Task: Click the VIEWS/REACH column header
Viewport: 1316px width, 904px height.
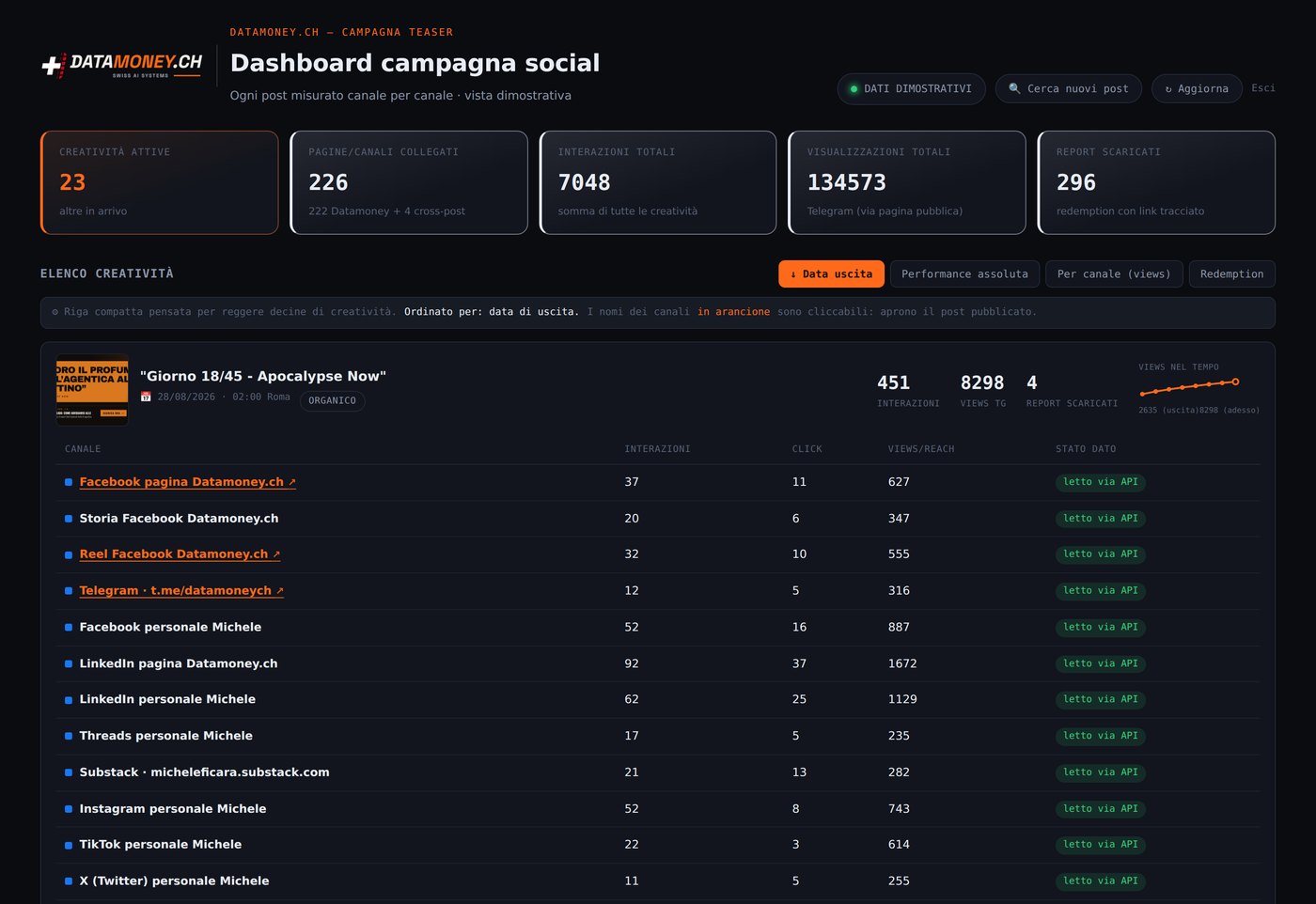Action: [921, 449]
